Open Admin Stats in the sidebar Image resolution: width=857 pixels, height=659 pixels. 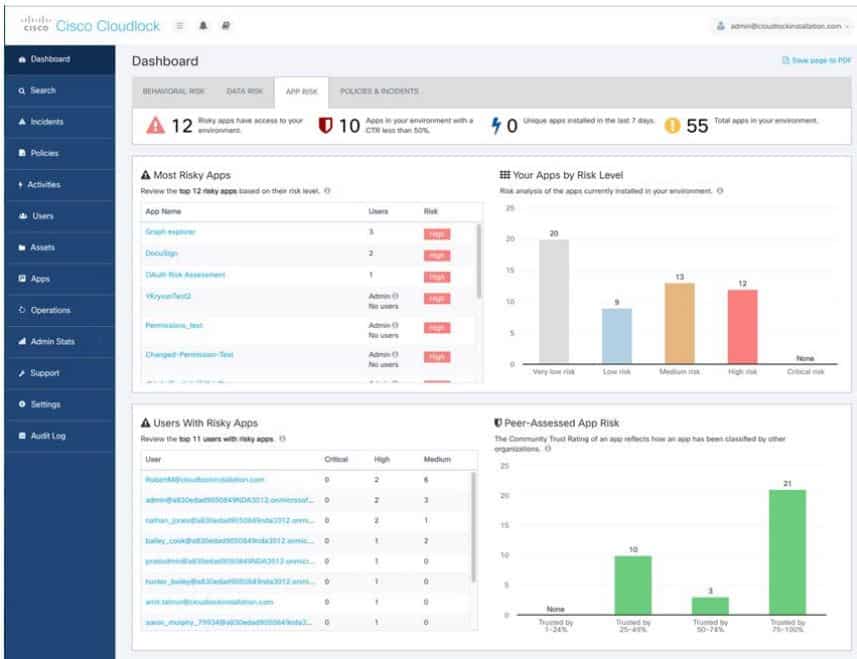click(x=60, y=342)
